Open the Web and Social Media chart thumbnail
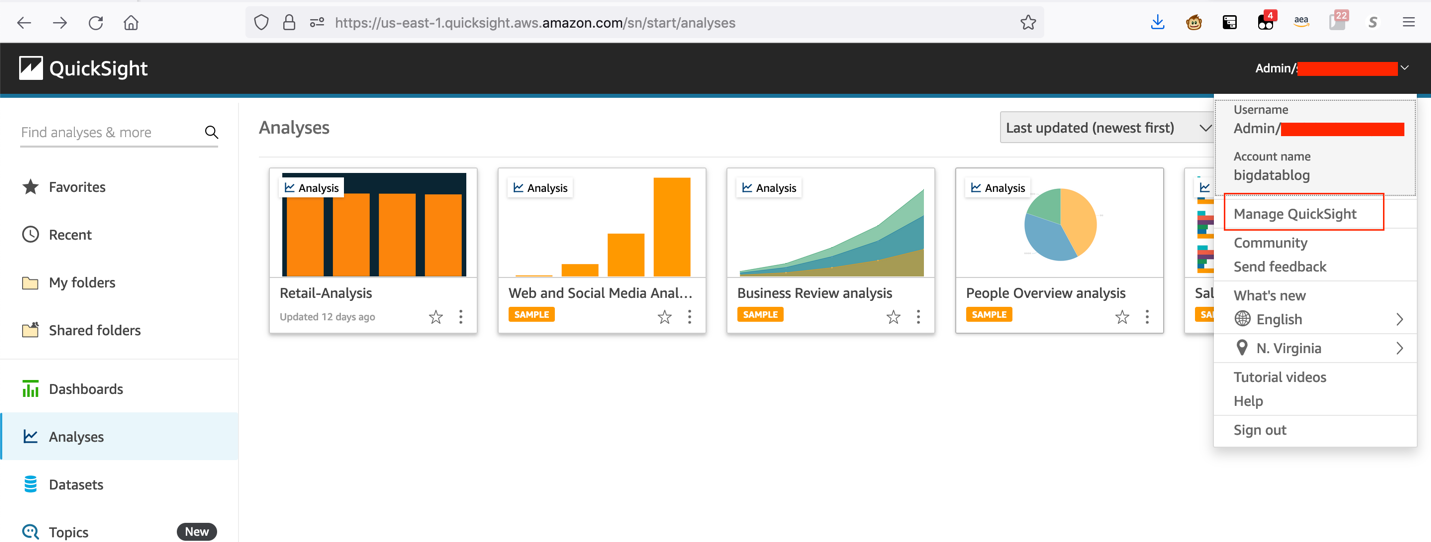Screen dimensions: 1431x542 602,223
